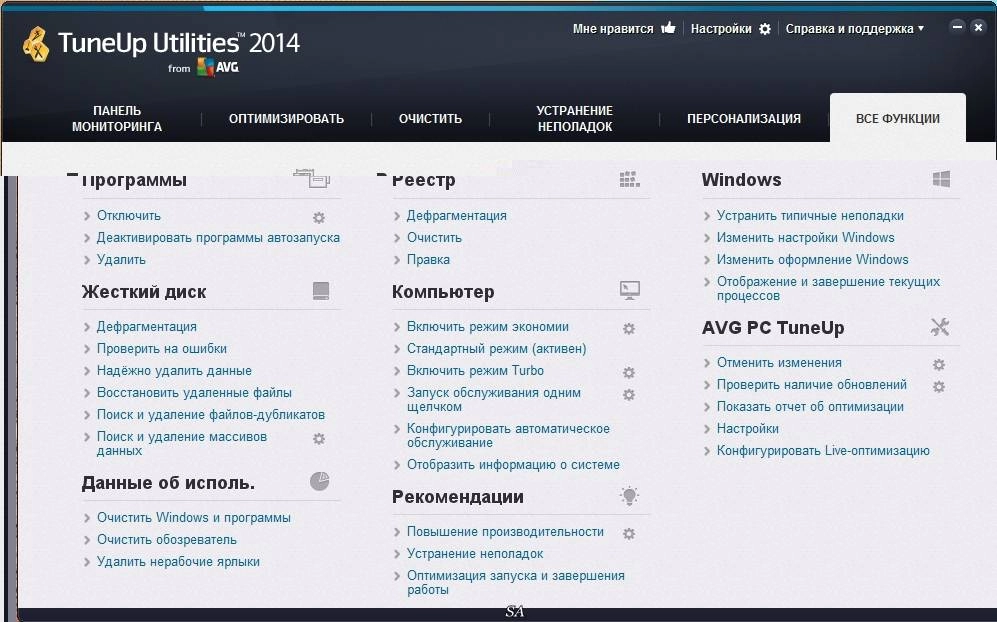Click Включить режим экономии link
Screen dimensions: 997x622
click(488, 327)
